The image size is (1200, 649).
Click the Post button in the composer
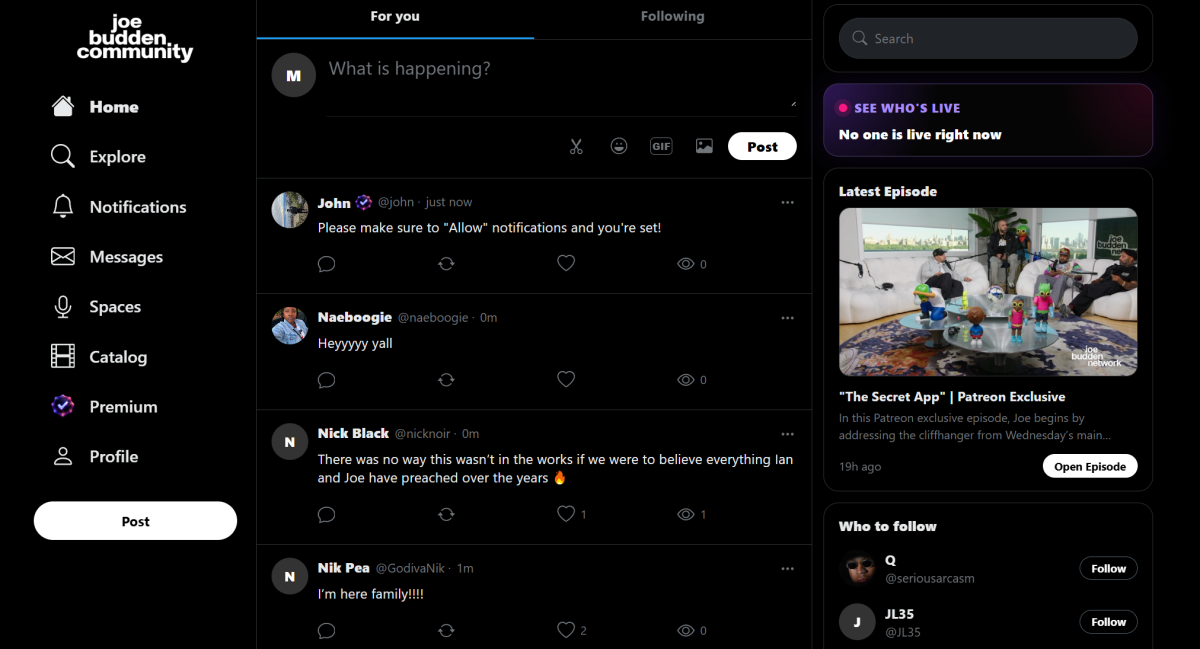(762, 146)
